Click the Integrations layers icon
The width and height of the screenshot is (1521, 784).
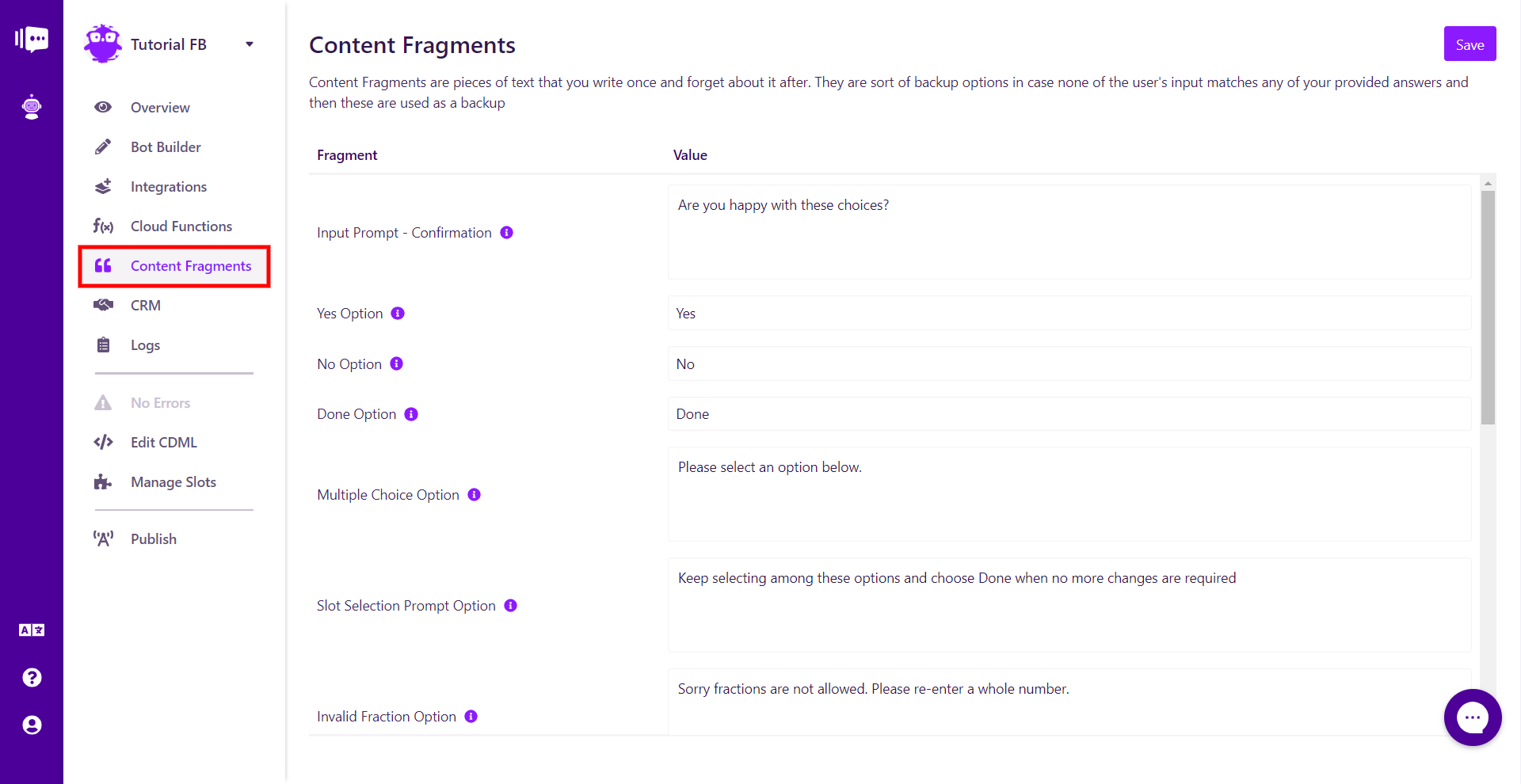(103, 186)
